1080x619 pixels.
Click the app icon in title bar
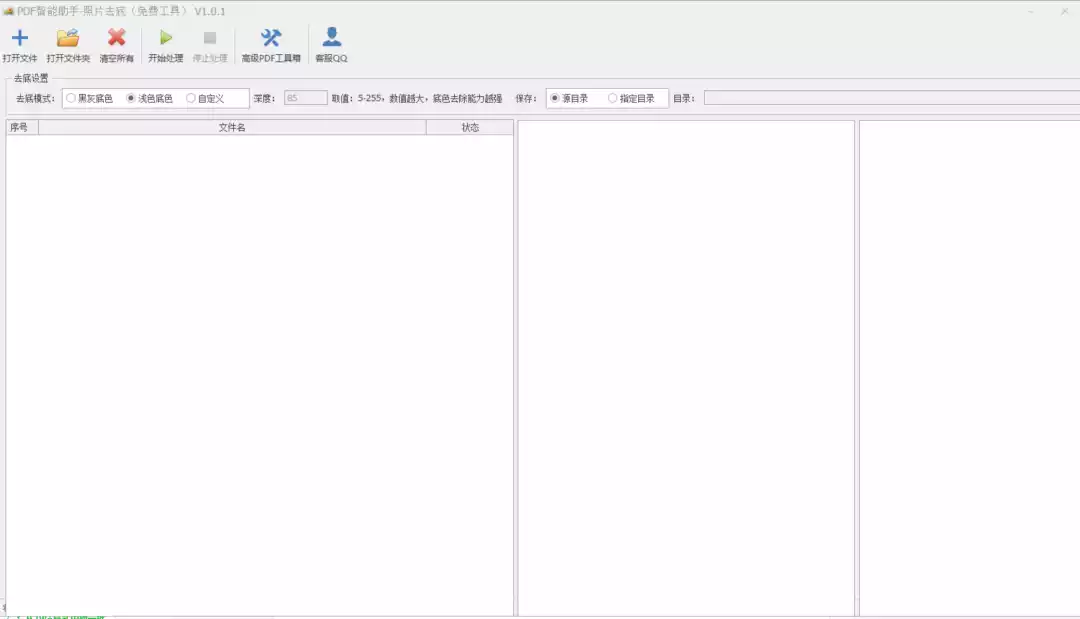tap(8, 11)
